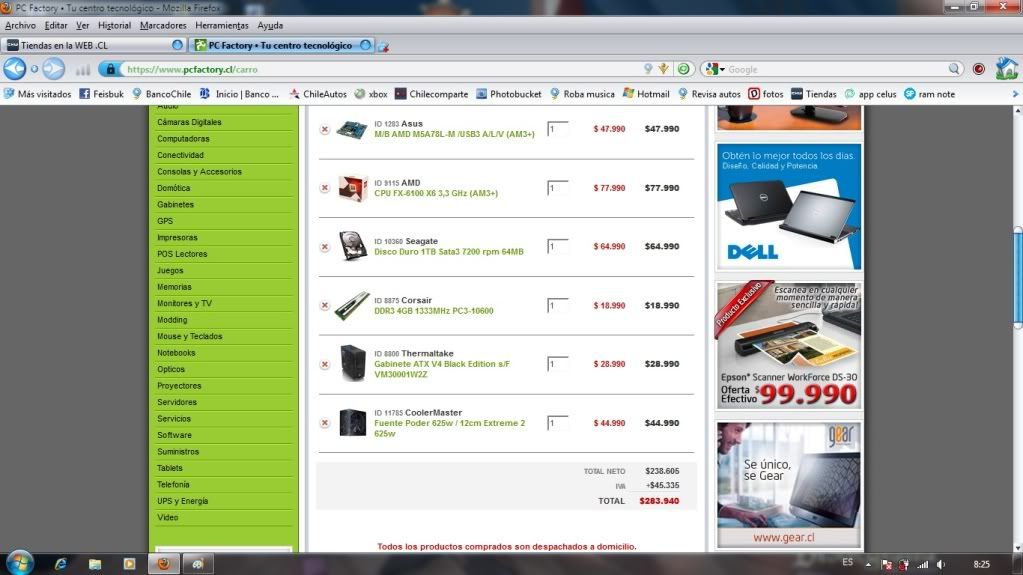Launch Internet Explorer from taskbar
Viewport: 1023px width, 575px height.
61,564
